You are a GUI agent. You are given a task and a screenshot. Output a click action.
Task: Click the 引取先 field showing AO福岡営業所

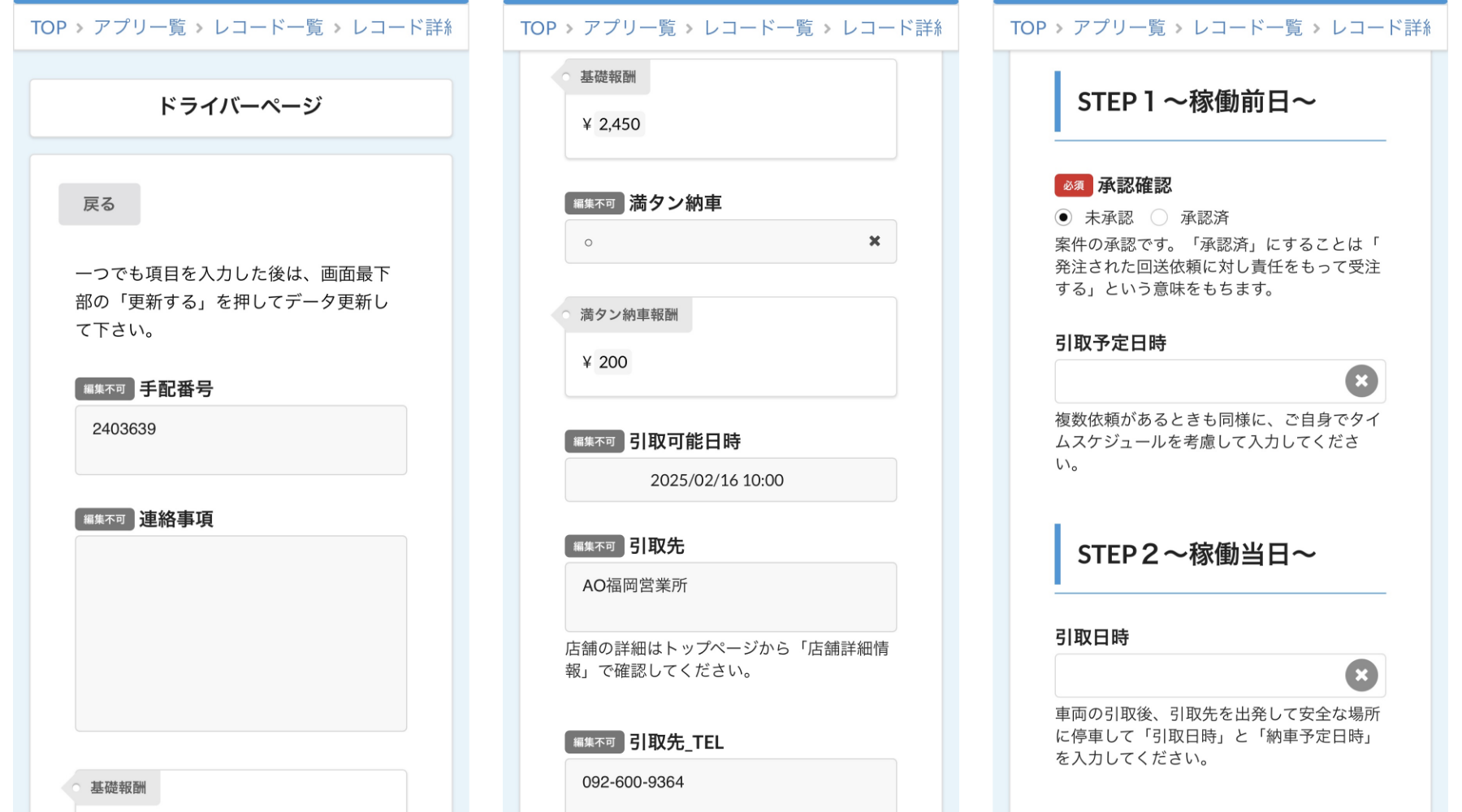click(729, 596)
